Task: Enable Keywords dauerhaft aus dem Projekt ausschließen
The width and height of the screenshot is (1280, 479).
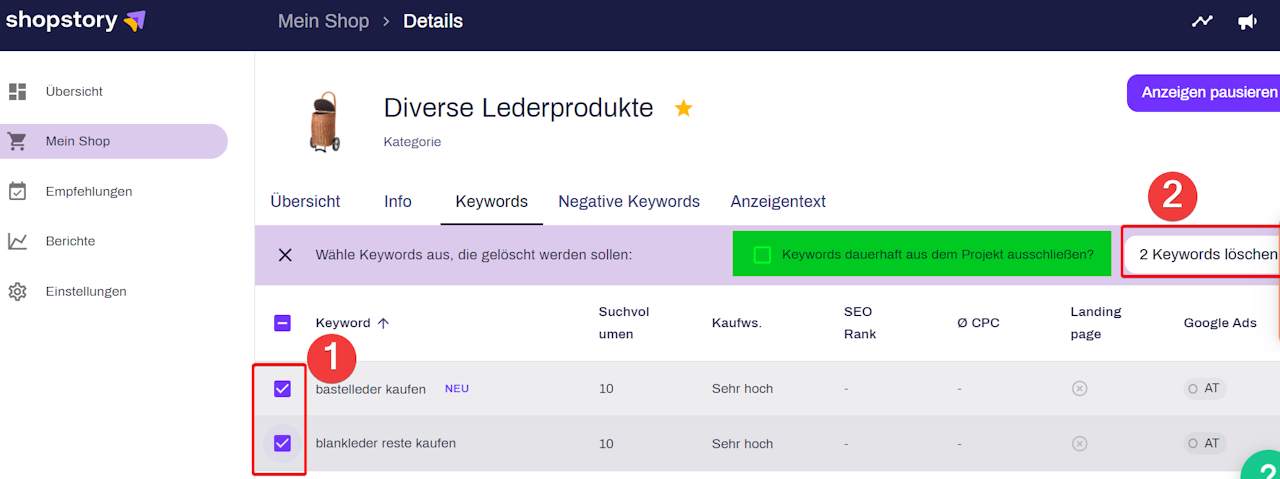Action: pyautogui.click(x=762, y=255)
